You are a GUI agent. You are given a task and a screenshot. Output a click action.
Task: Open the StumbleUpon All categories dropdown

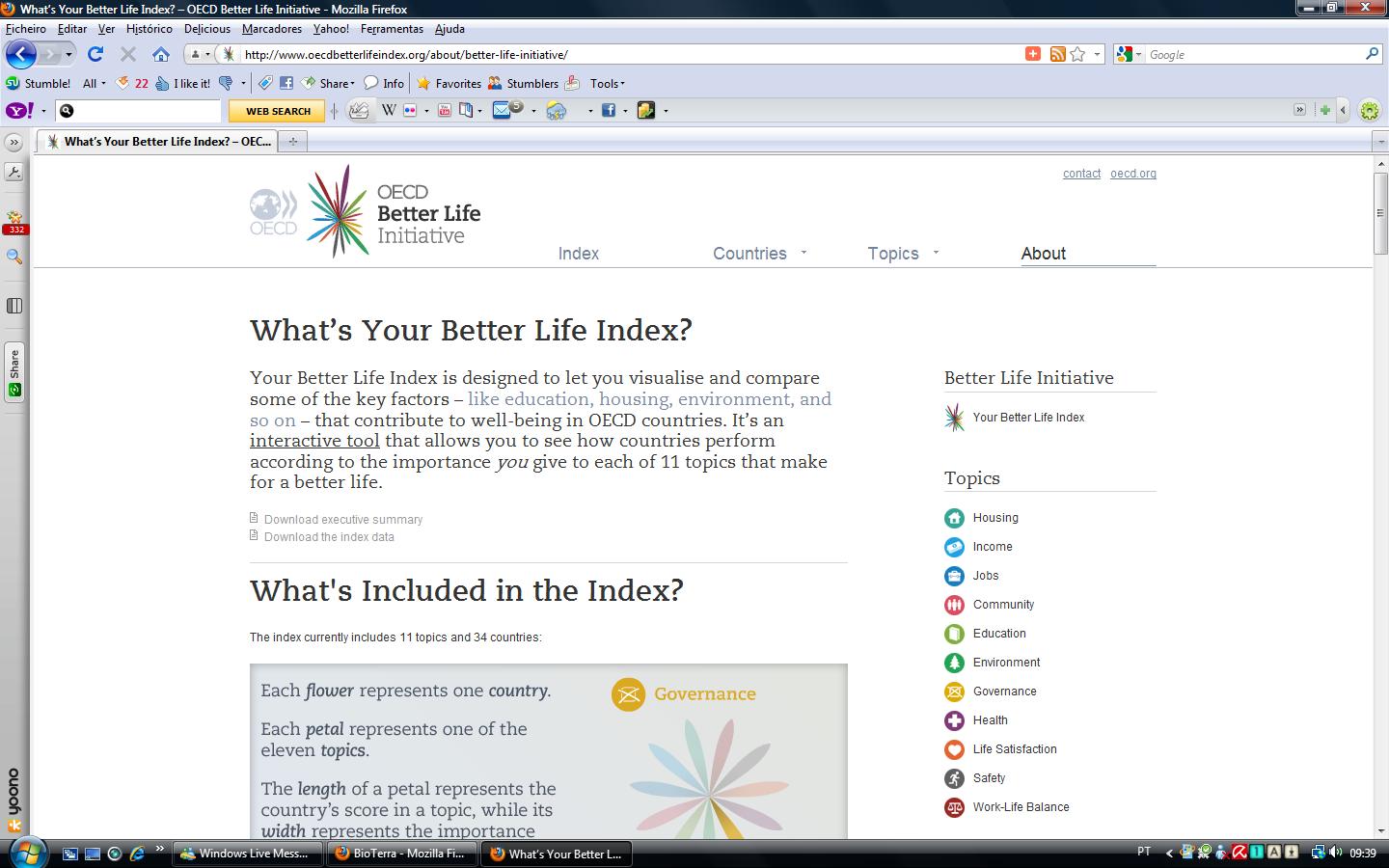(95, 83)
